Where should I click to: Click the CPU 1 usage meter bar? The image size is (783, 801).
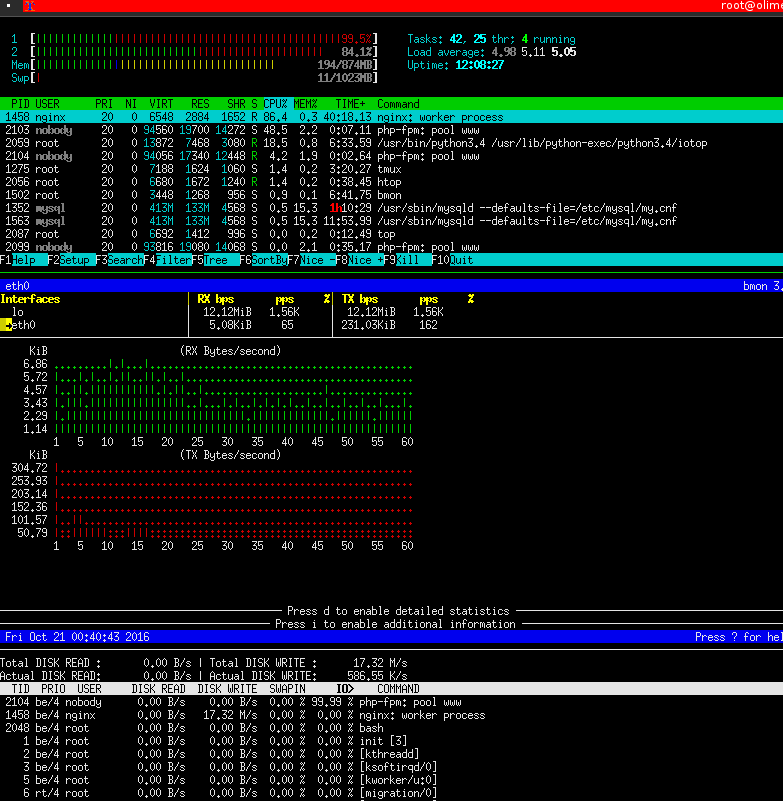coord(204,39)
